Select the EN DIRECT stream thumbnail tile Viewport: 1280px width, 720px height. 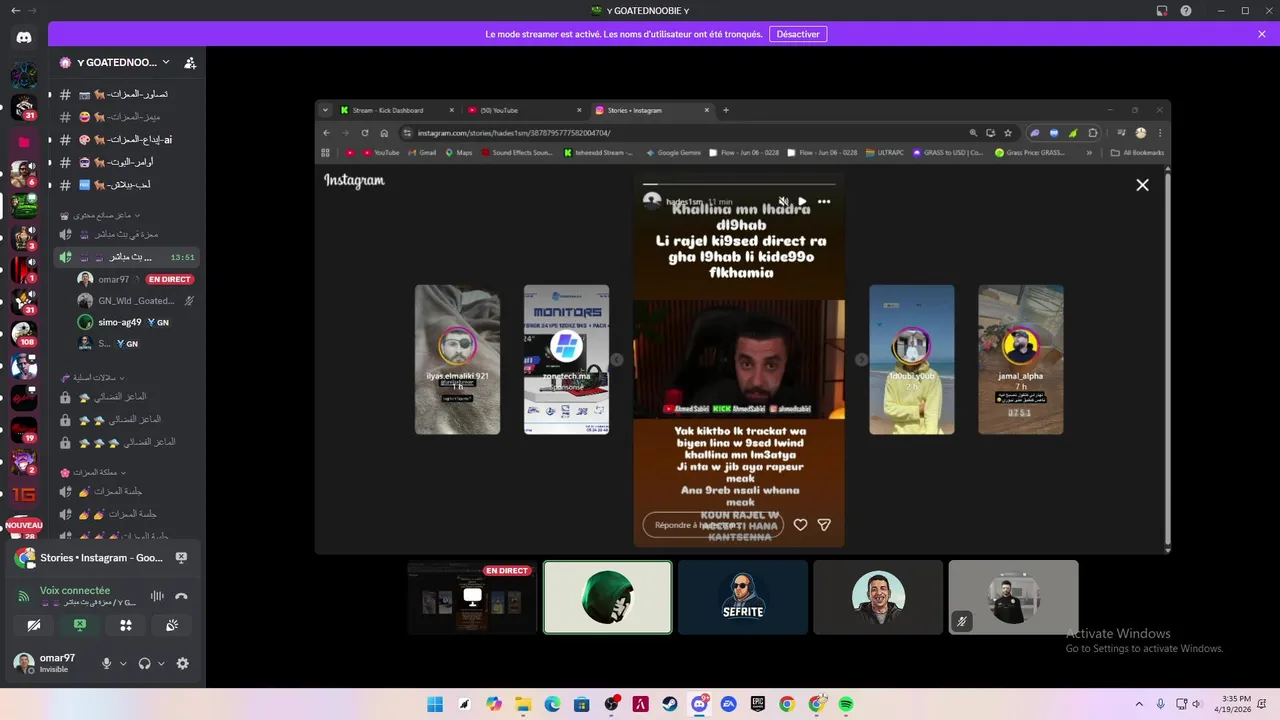472,597
